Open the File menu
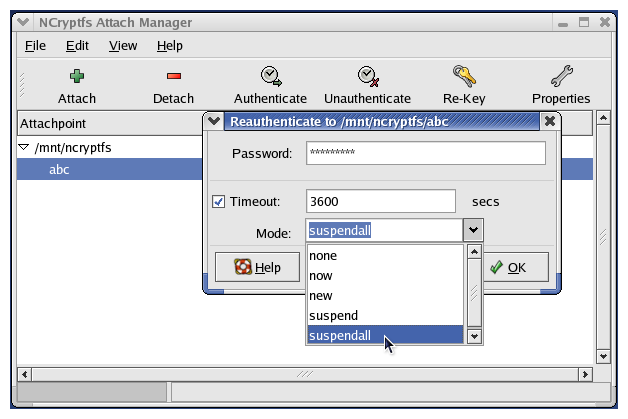Image resolution: width=628 pixels, height=419 pixels. pos(35,46)
